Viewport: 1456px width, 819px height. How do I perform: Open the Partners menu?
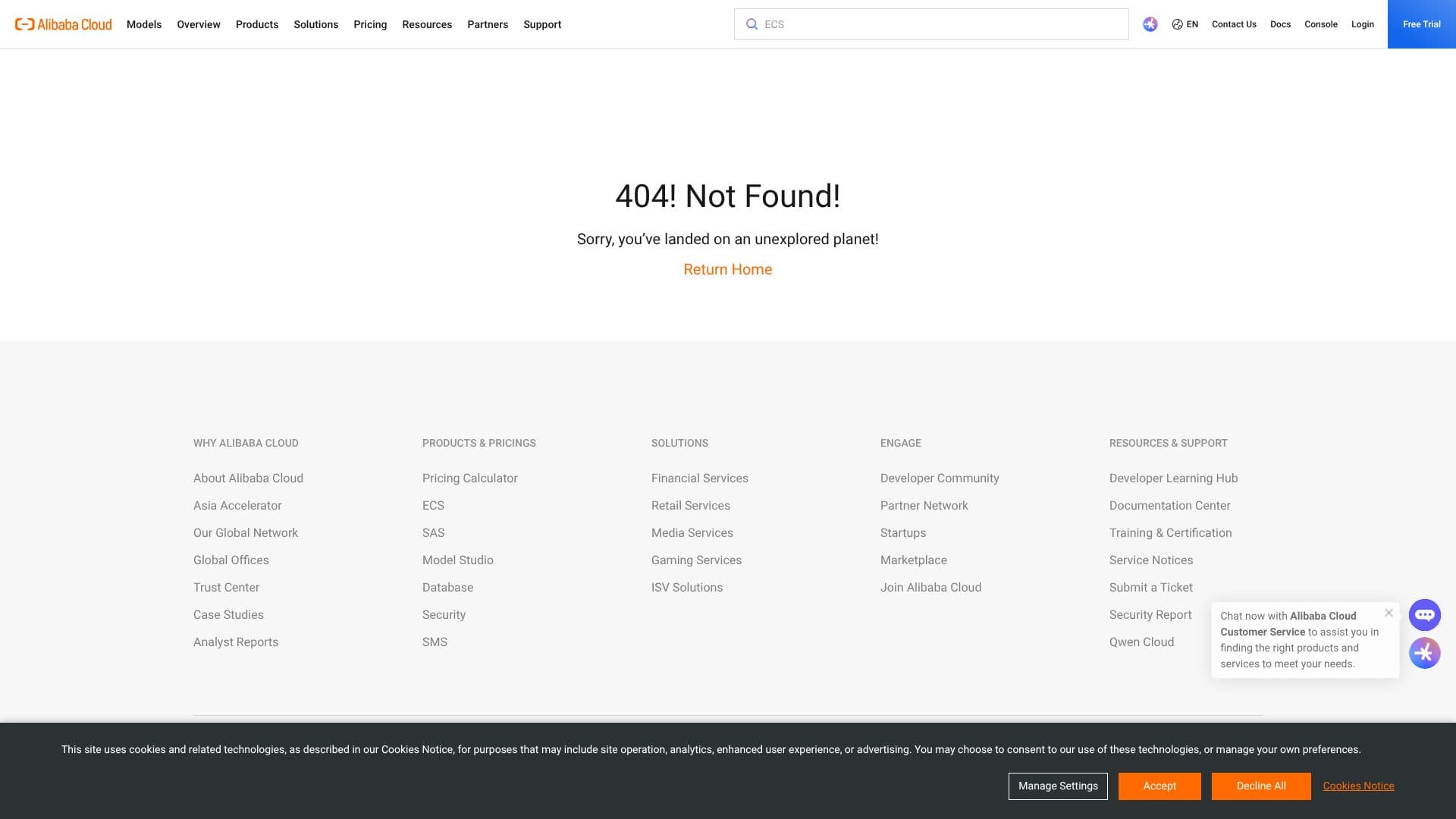click(x=488, y=24)
